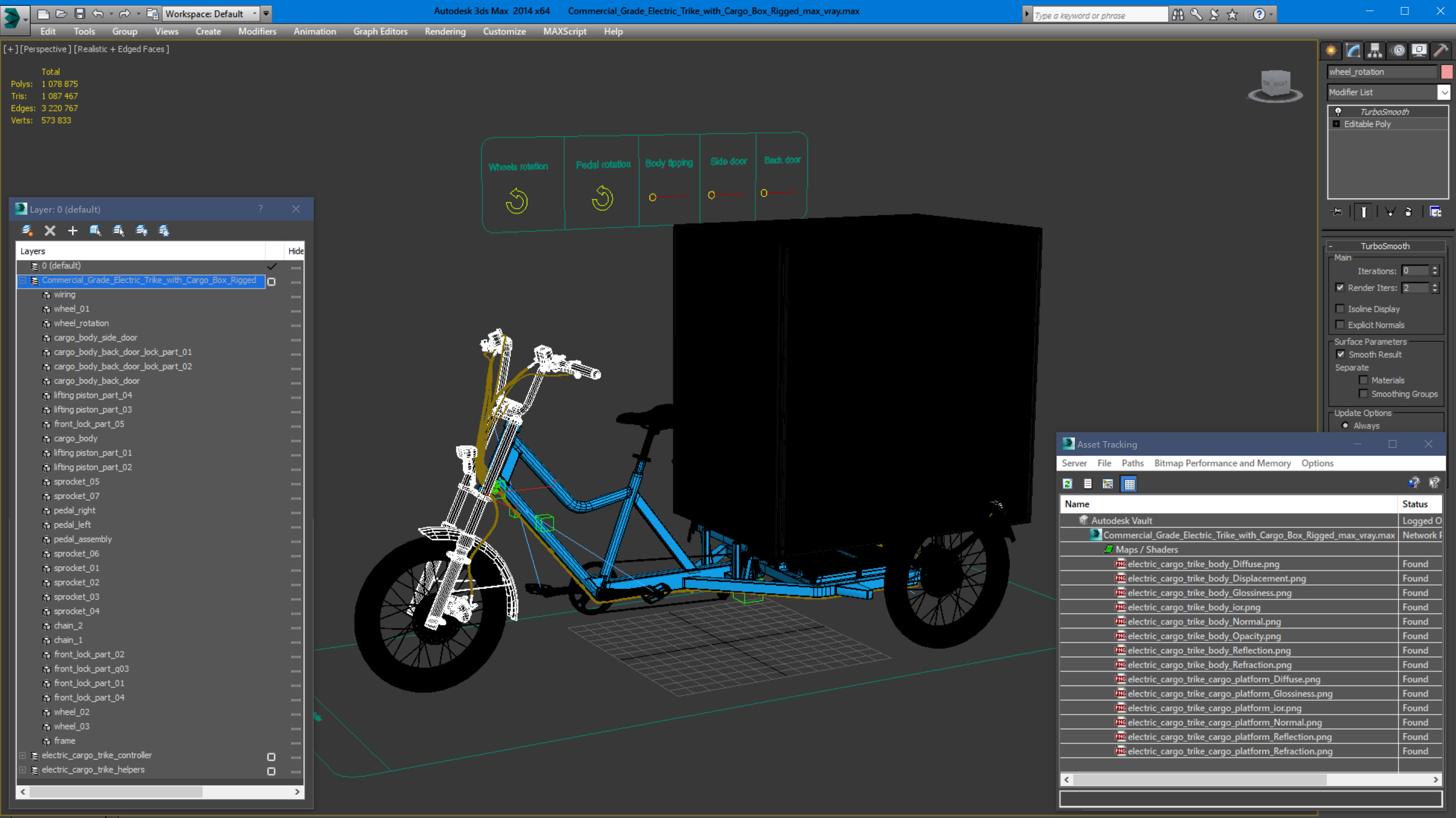Screen dimensions: 1456x818
Task: Click the Pin Stack icon below modifier stack
Action: (1336, 212)
